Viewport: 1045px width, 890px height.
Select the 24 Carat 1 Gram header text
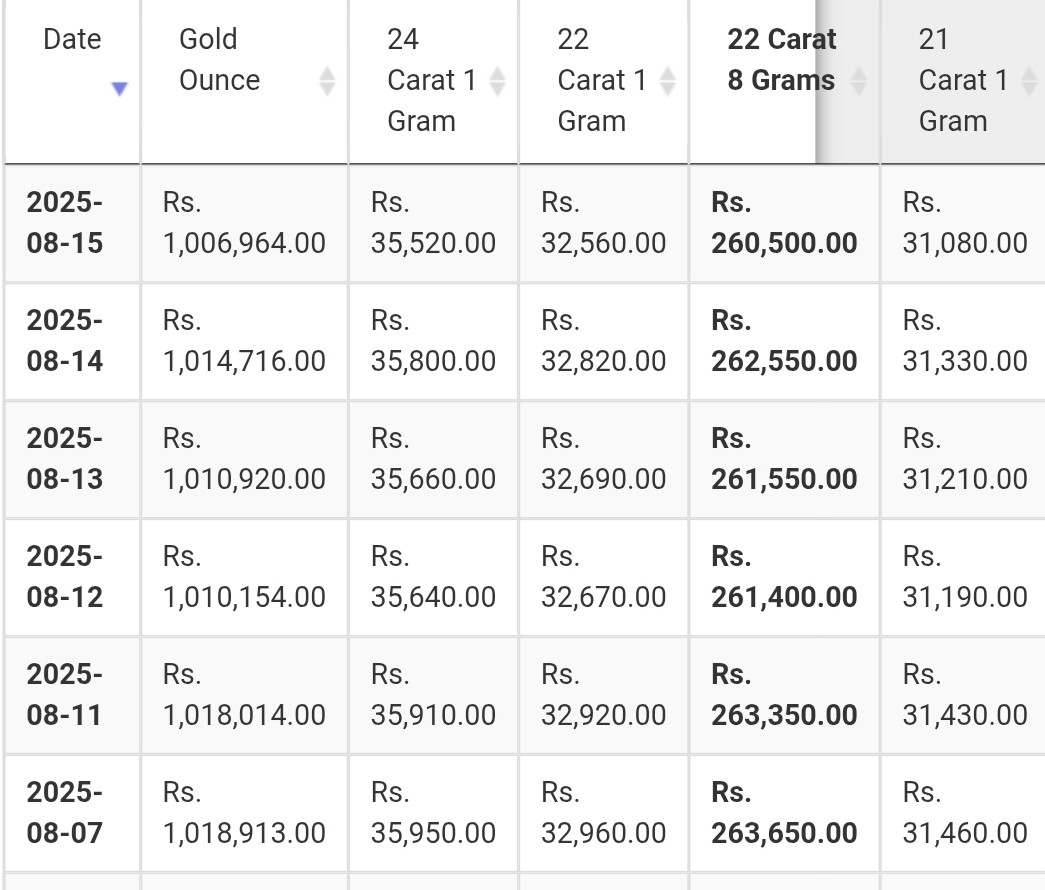(x=431, y=80)
